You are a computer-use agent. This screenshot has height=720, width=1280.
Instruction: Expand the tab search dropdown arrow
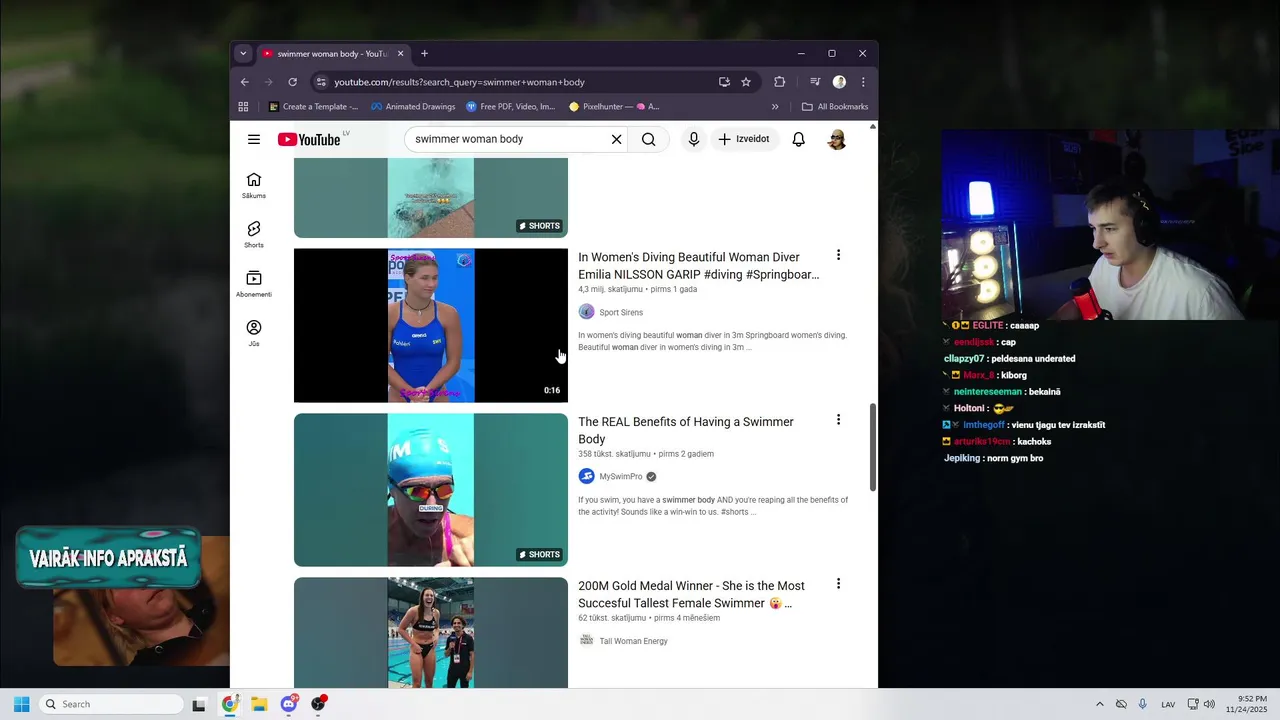coord(243,54)
